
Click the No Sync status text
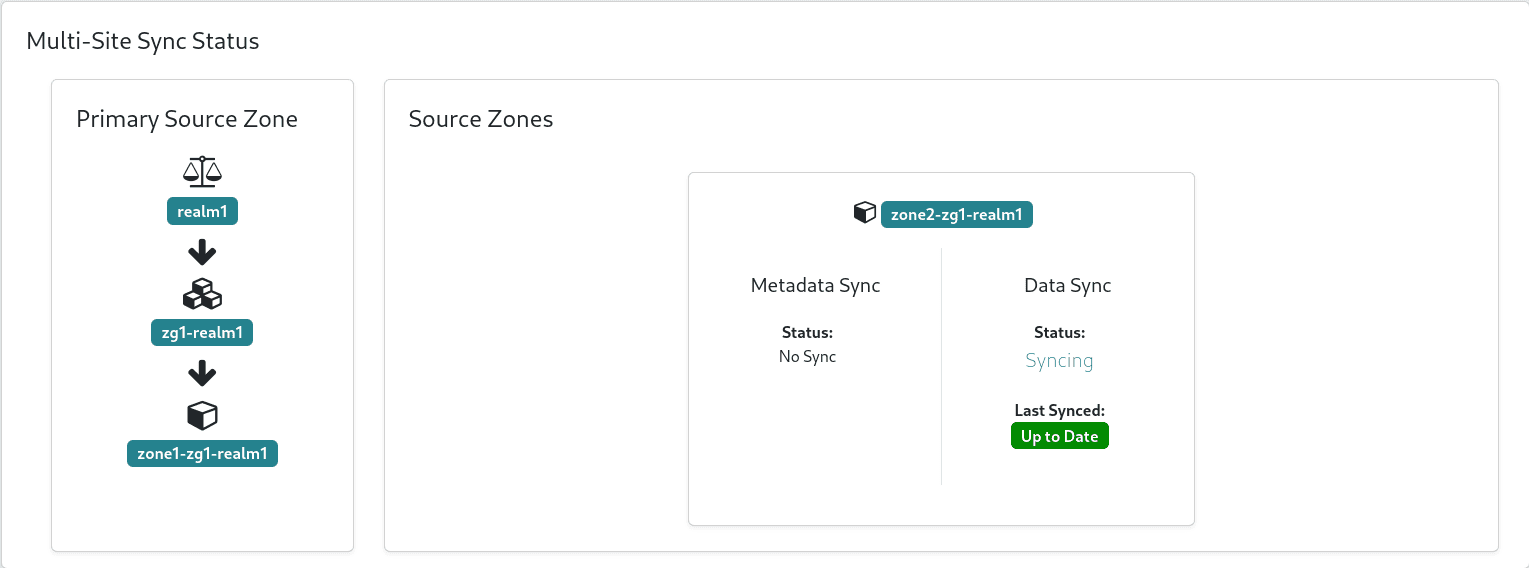coord(807,356)
